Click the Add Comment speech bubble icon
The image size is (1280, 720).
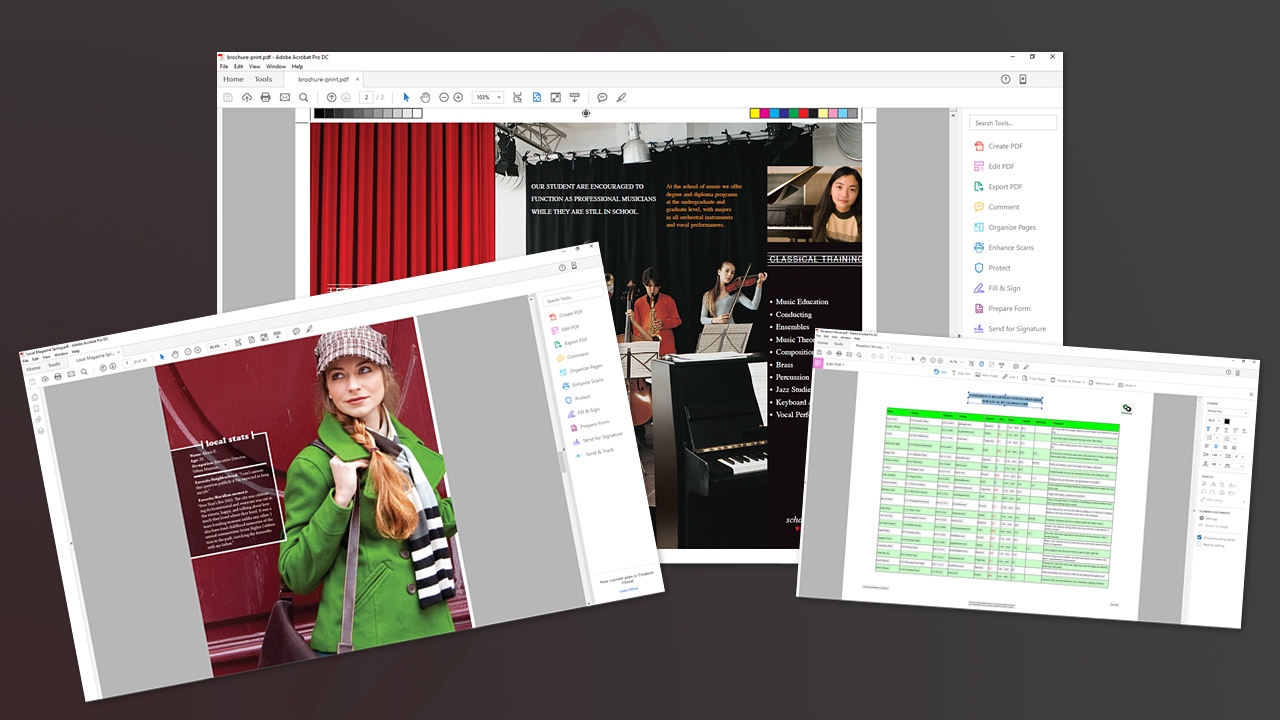point(602,97)
